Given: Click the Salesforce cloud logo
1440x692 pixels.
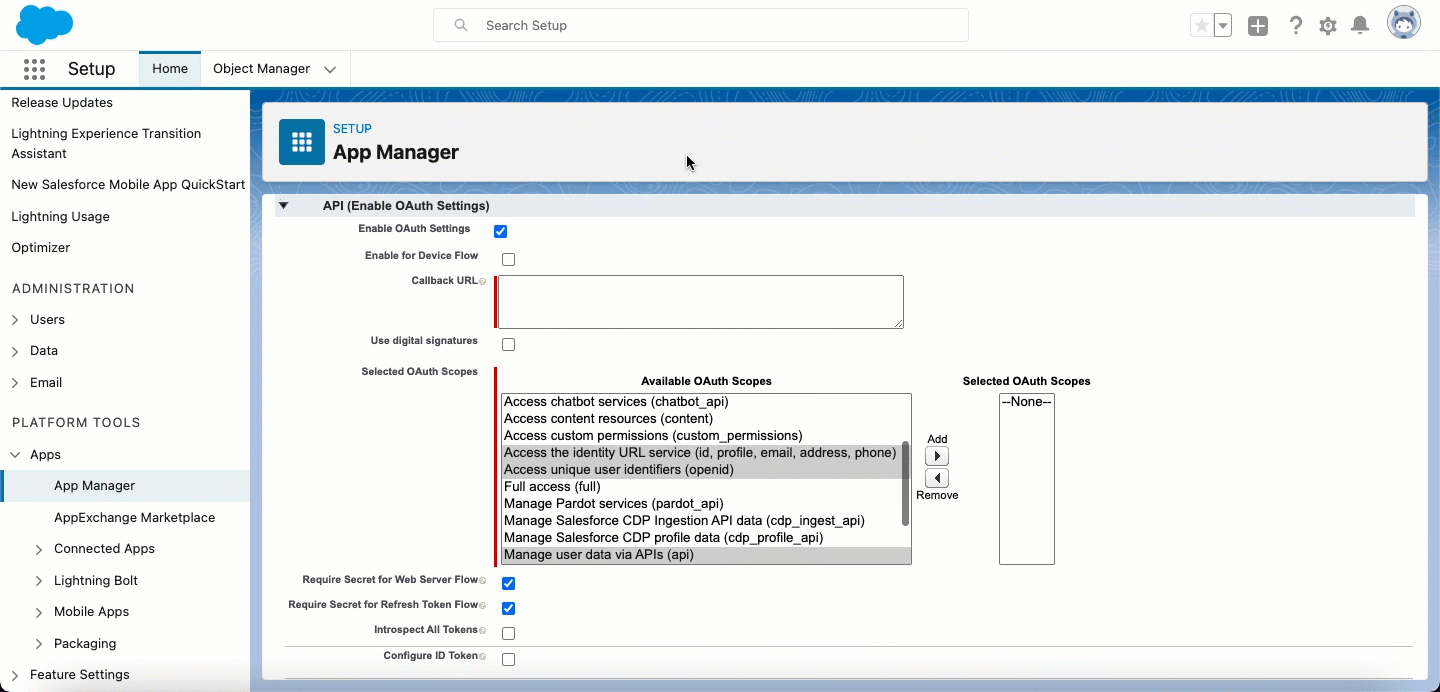Looking at the screenshot, I should click(45, 25).
